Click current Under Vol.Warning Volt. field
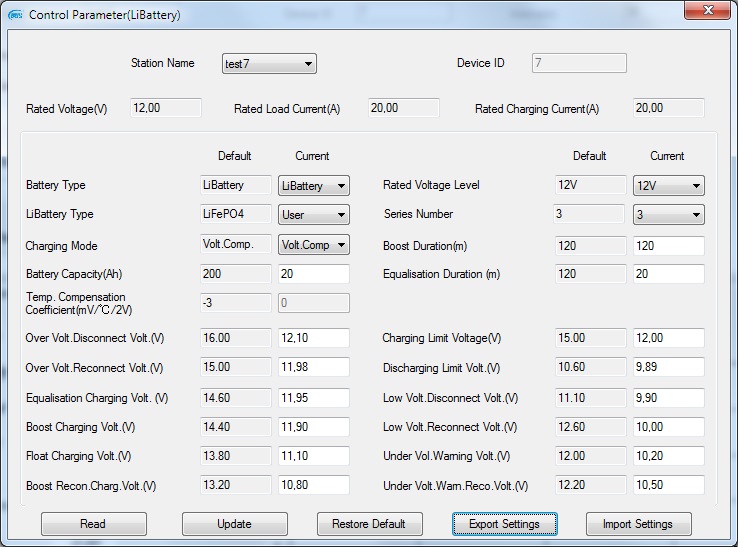738x547 pixels. (x=668, y=456)
